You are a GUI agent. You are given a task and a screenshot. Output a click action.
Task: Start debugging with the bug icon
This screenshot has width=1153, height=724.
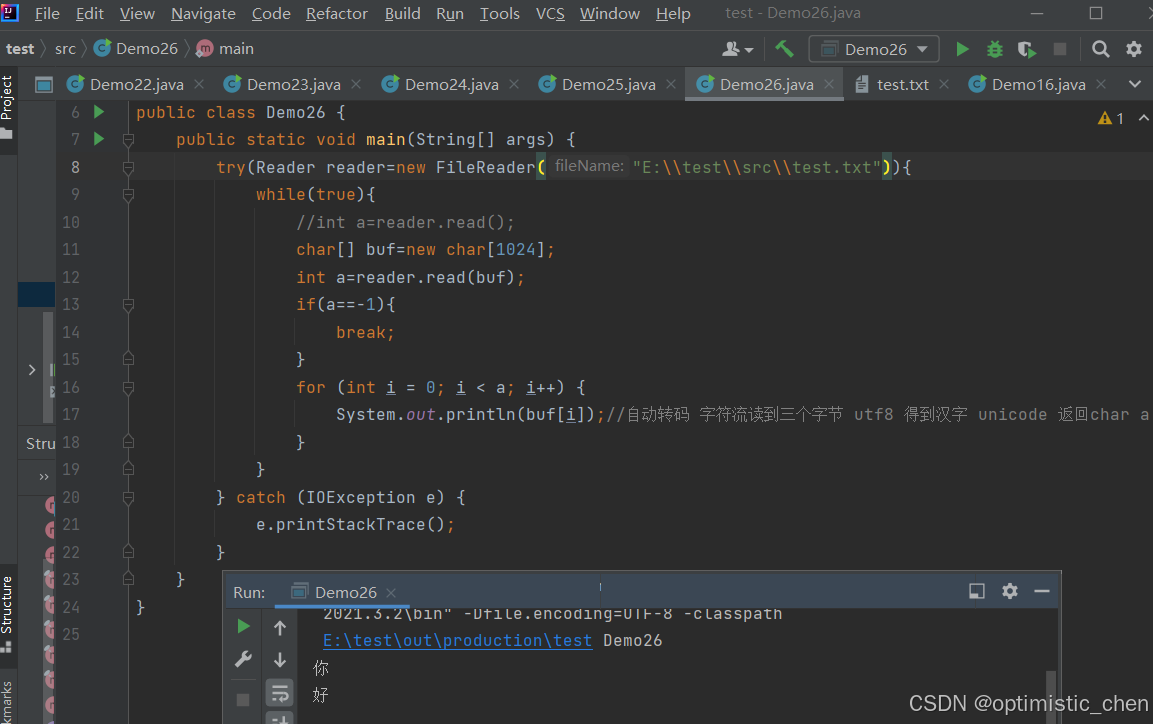coord(994,49)
